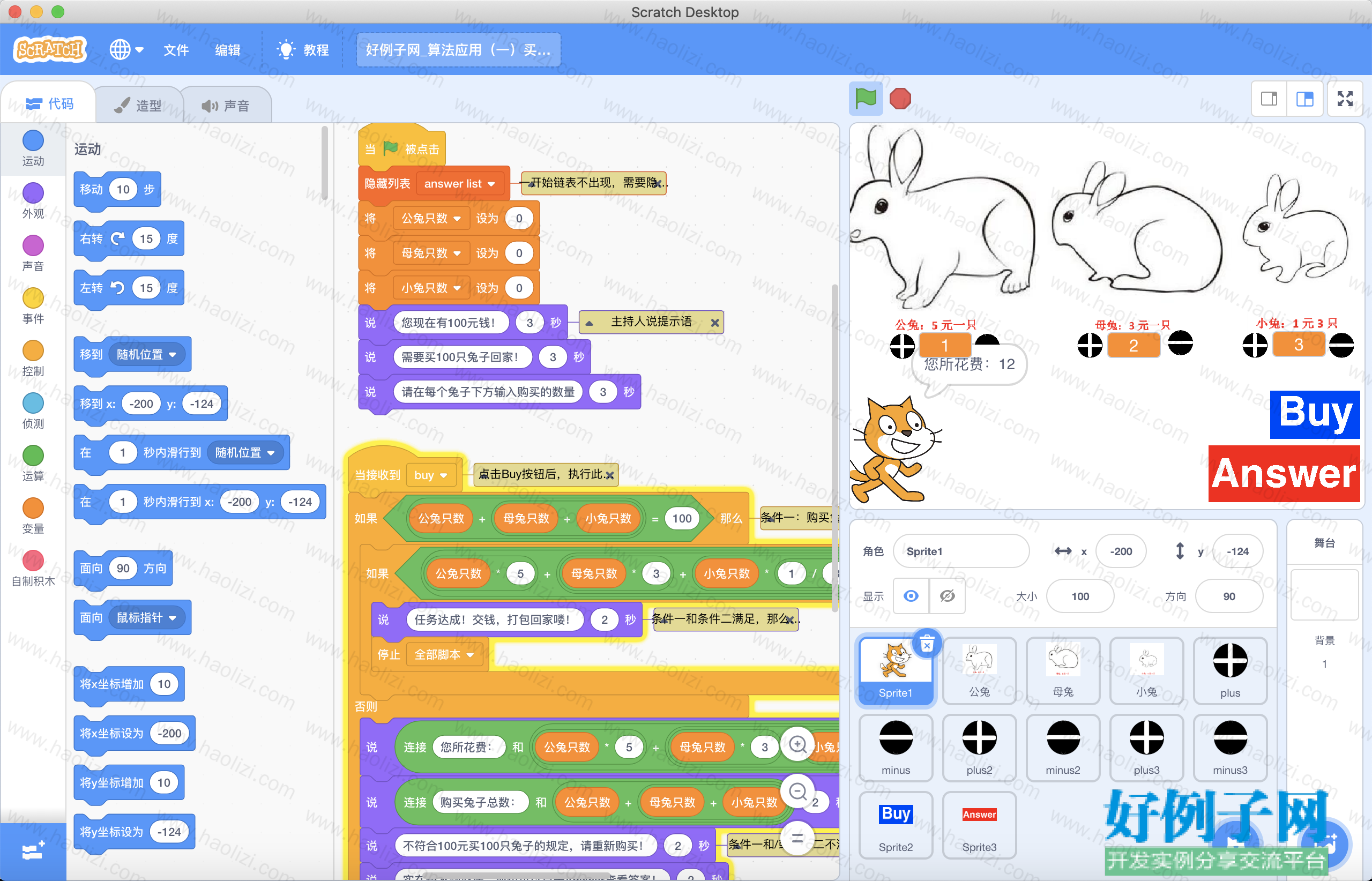Open 随机位置 dropdown in 移到 block
1372x881 pixels.
pos(146,355)
